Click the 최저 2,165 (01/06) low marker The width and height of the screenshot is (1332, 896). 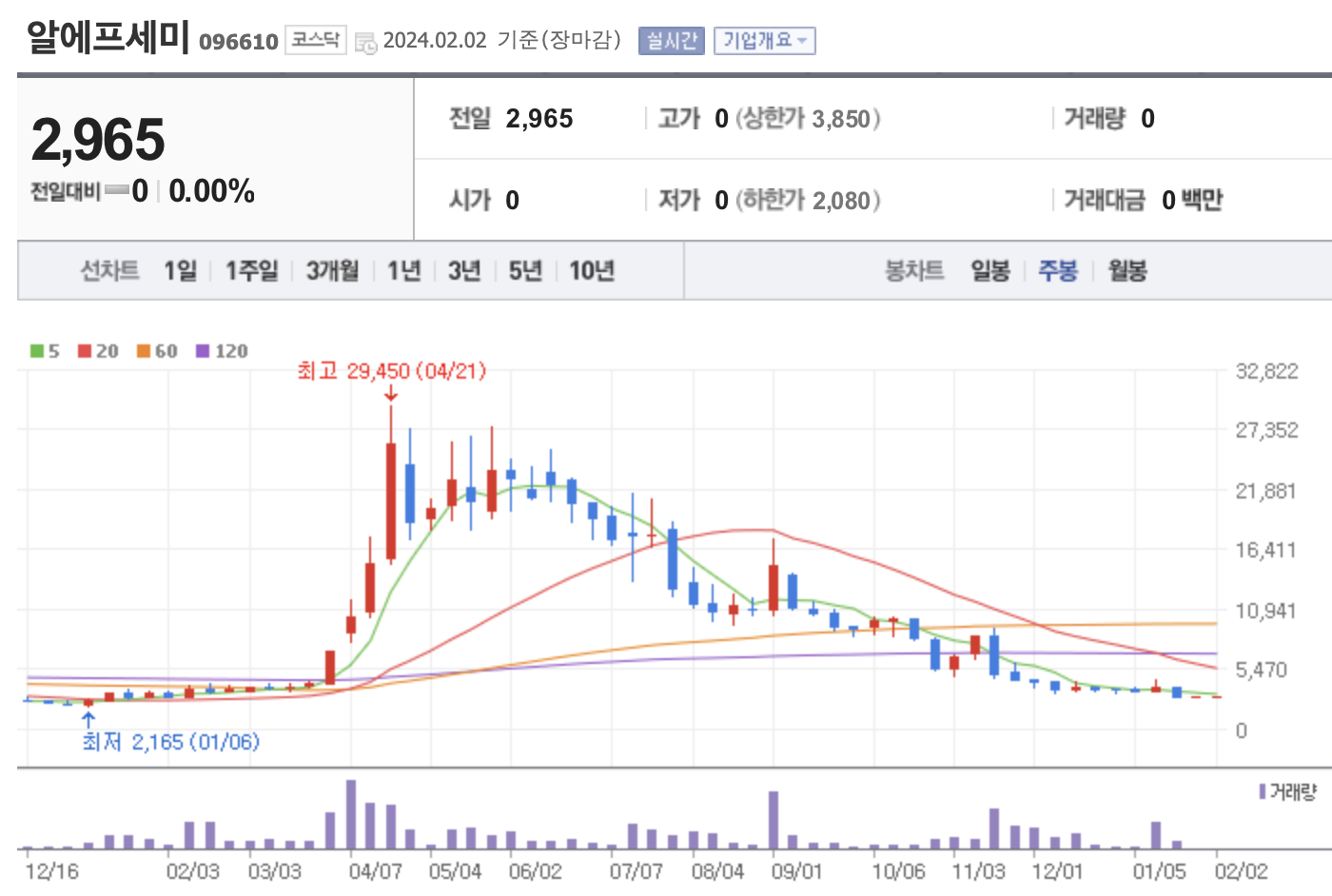170,742
